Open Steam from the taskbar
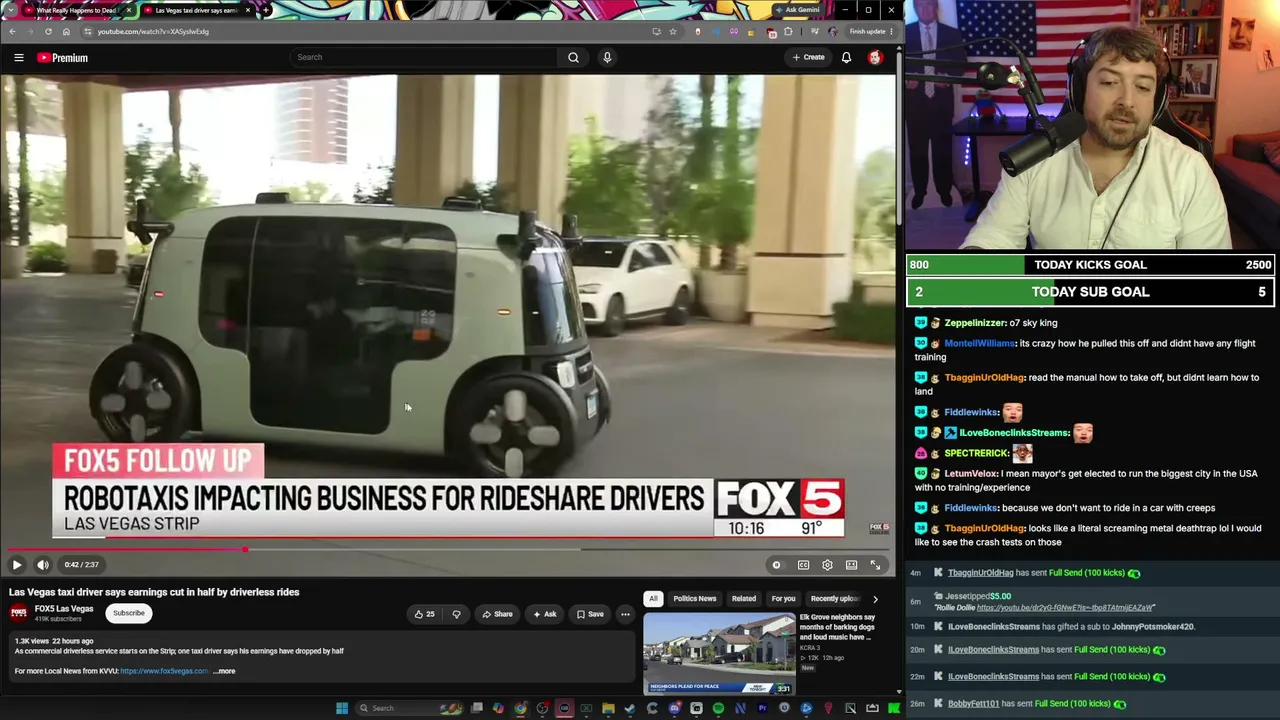Image resolution: width=1280 pixels, height=720 pixels. (x=630, y=708)
